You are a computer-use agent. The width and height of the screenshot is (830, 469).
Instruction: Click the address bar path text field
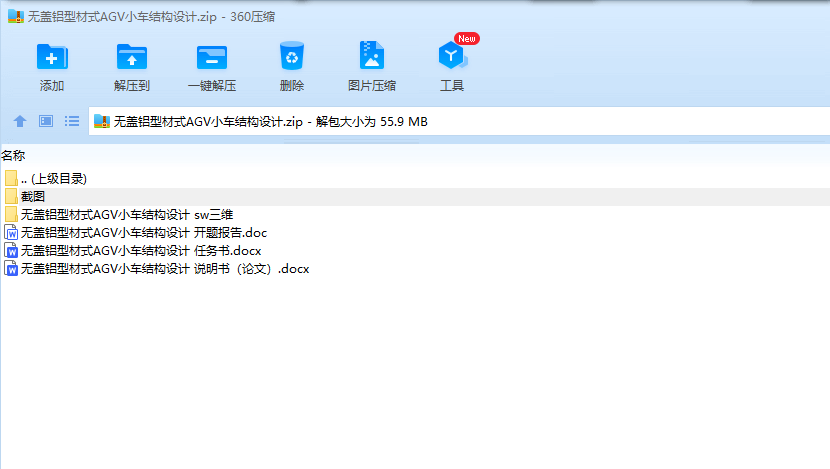[x=459, y=121]
